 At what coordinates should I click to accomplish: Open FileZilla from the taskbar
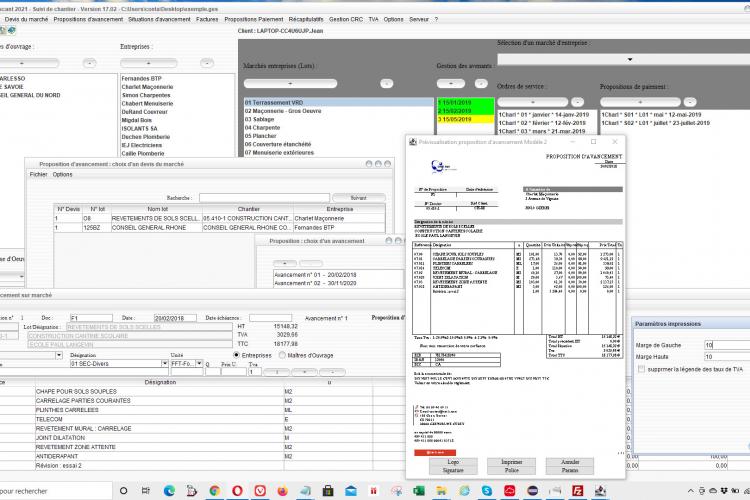pos(578,490)
